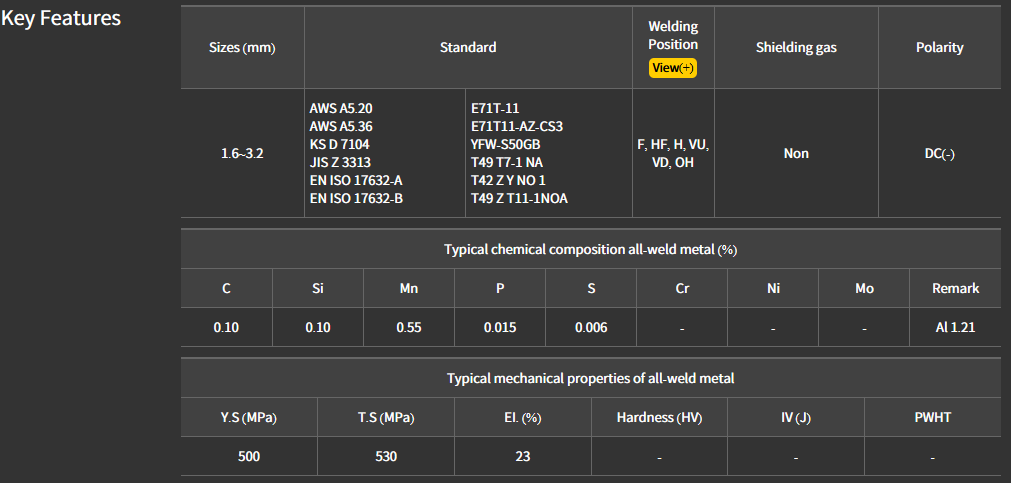
Task: Select the AWS A5.20 standard entry
Action: click(341, 108)
